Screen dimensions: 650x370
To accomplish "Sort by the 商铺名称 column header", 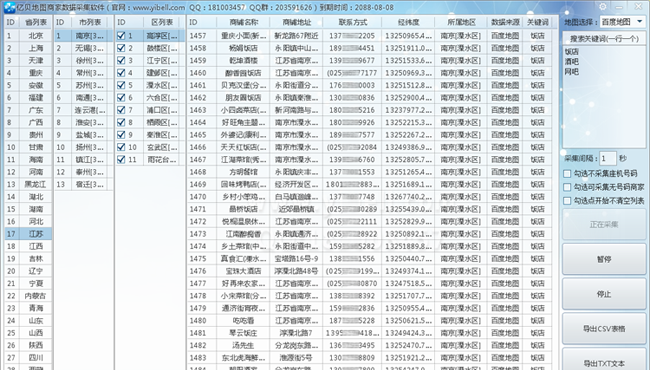I will pyautogui.click(x=243, y=22).
